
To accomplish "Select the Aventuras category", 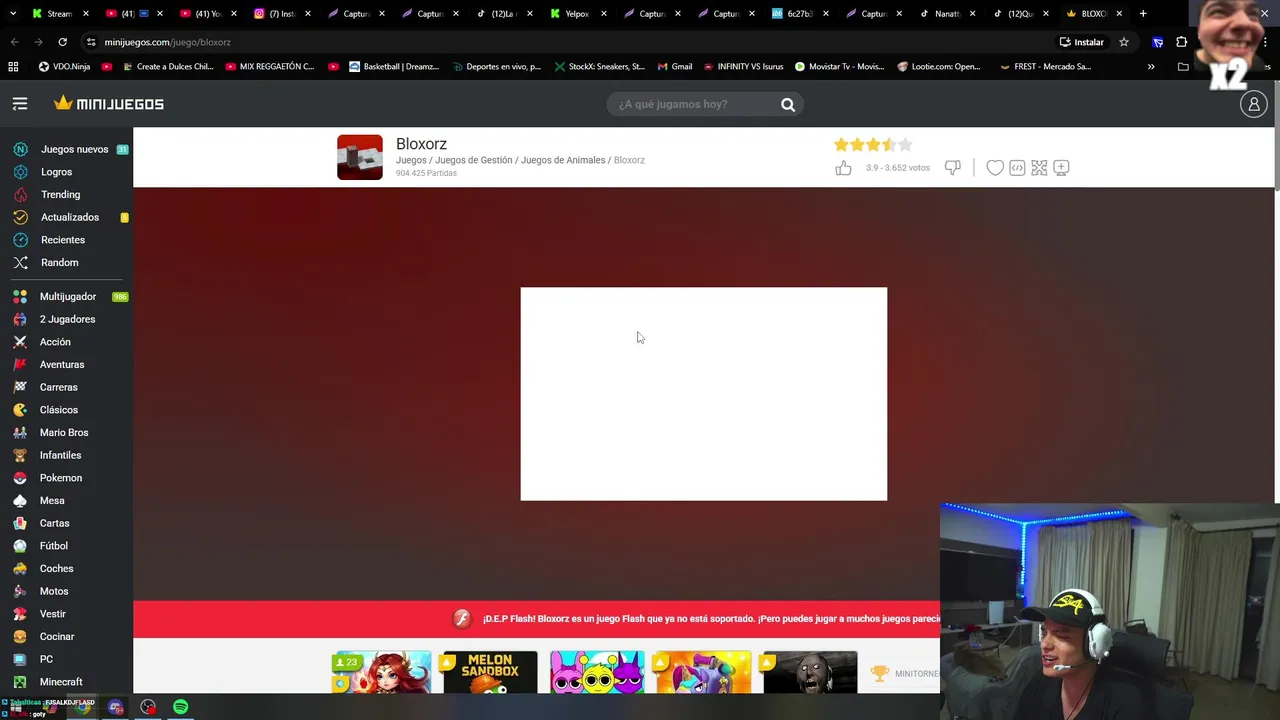I will click(x=62, y=365).
